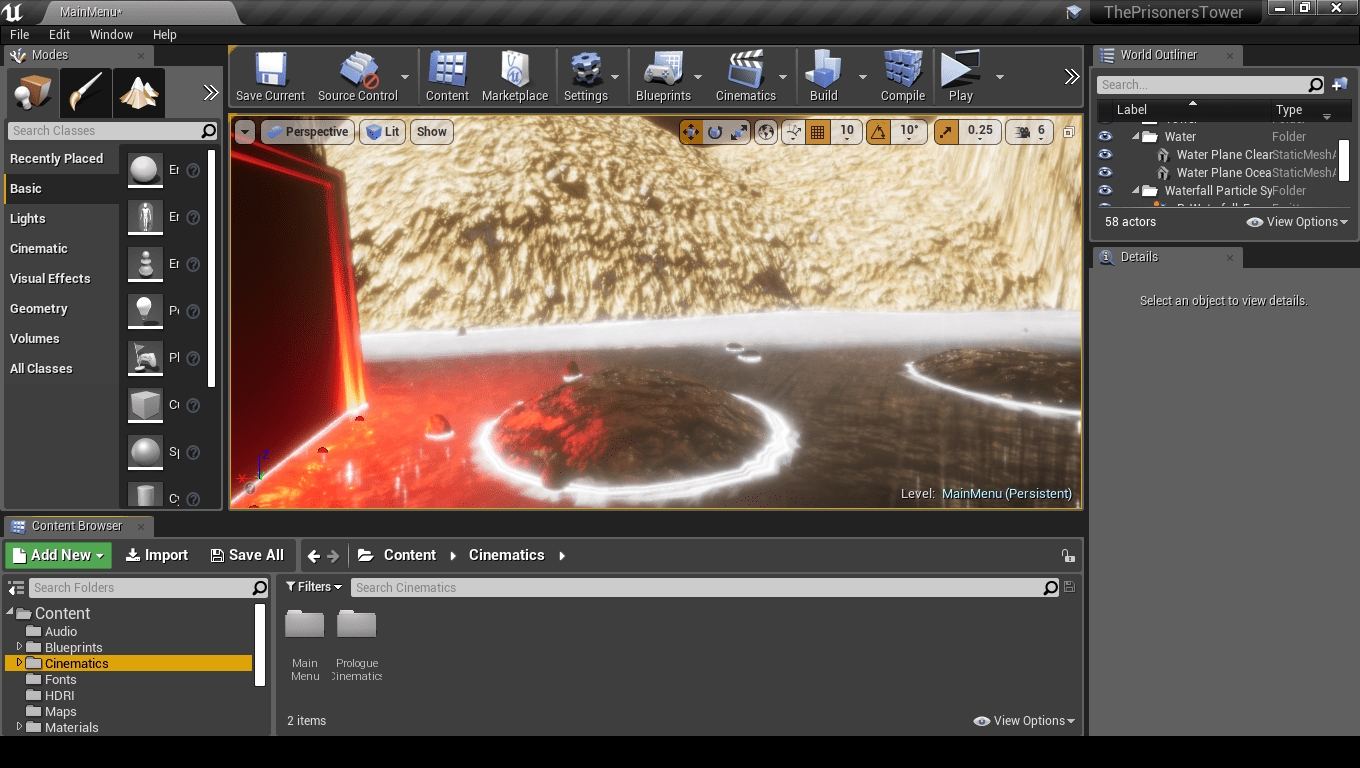The width and height of the screenshot is (1360, 768).
Task: Open the Lit view mode menu
Action: (x=382, y=132)
